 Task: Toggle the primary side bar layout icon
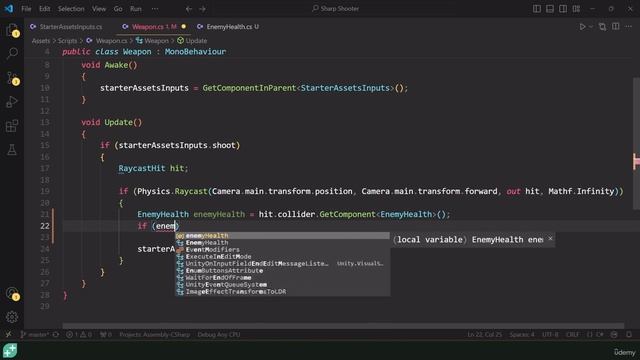tap(537, 9)
